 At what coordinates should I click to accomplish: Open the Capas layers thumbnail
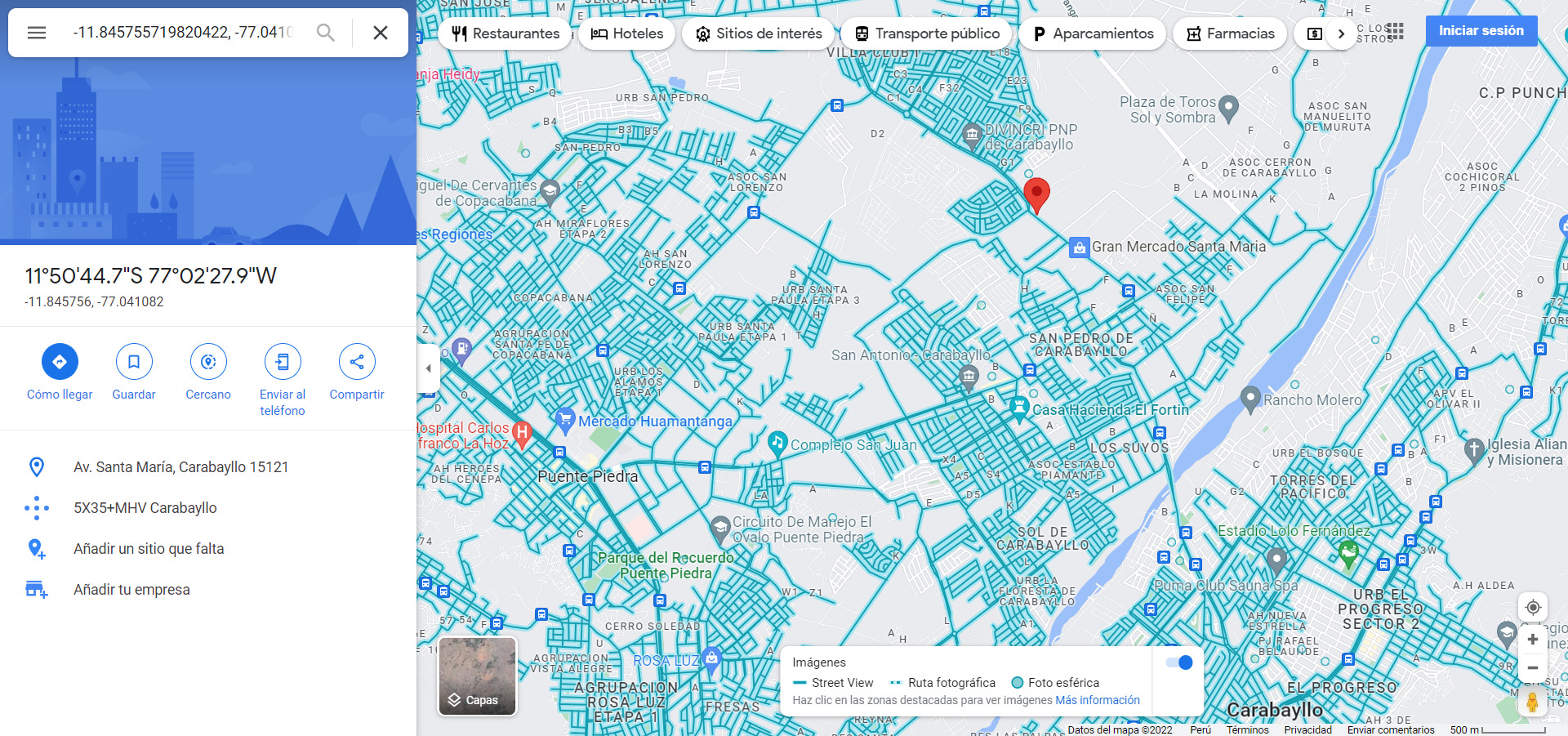click(x=478, y=676)
